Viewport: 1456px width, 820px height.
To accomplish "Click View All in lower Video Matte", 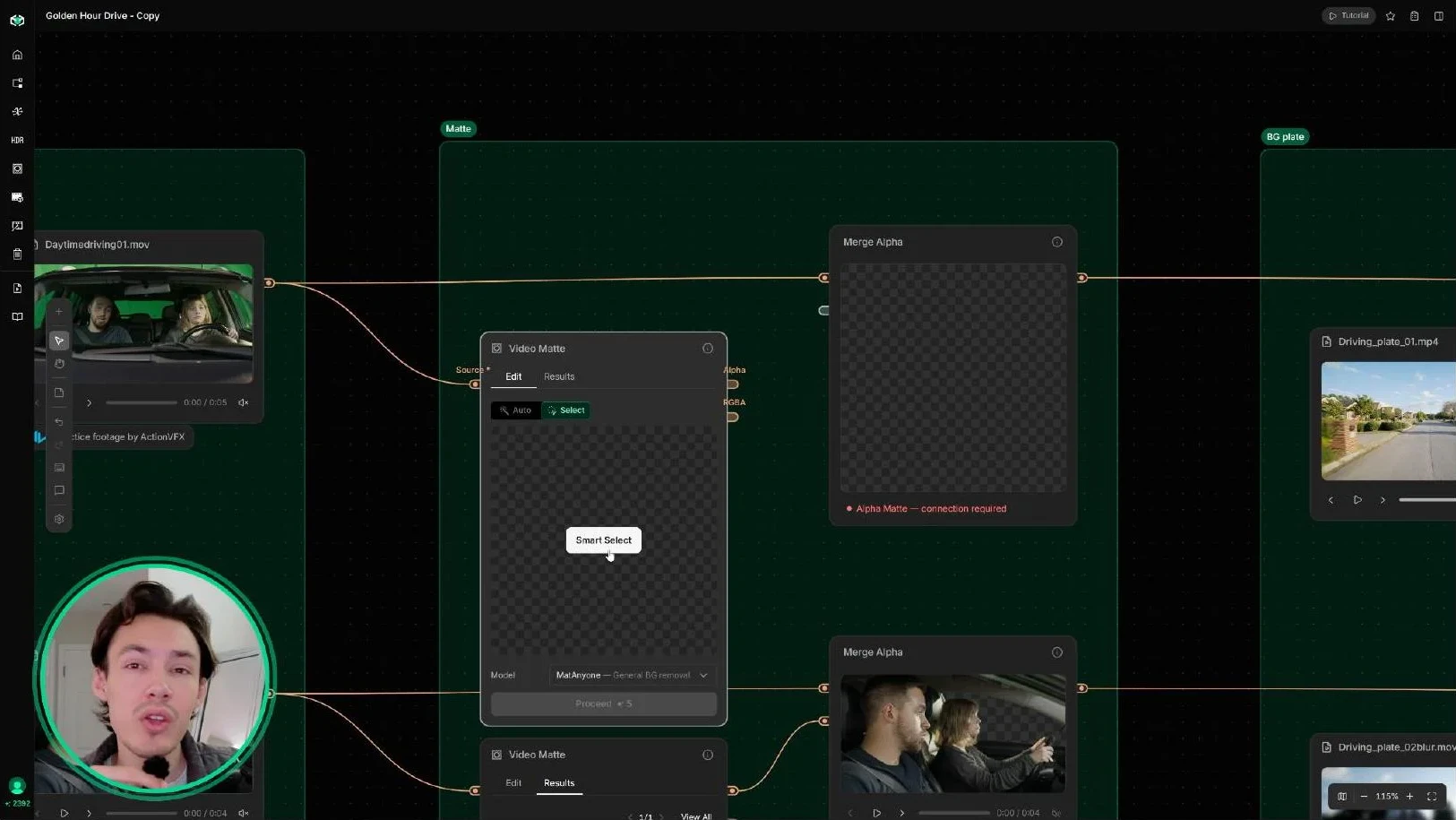I will (x=695, y=816).
